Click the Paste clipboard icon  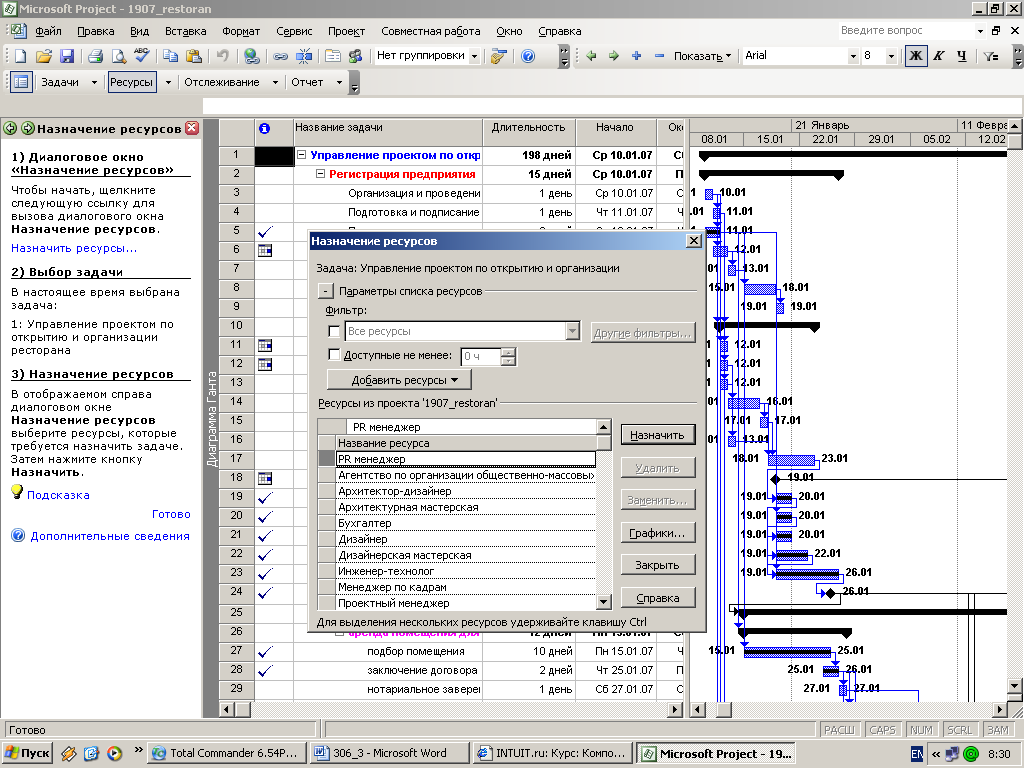click(194, 56)
